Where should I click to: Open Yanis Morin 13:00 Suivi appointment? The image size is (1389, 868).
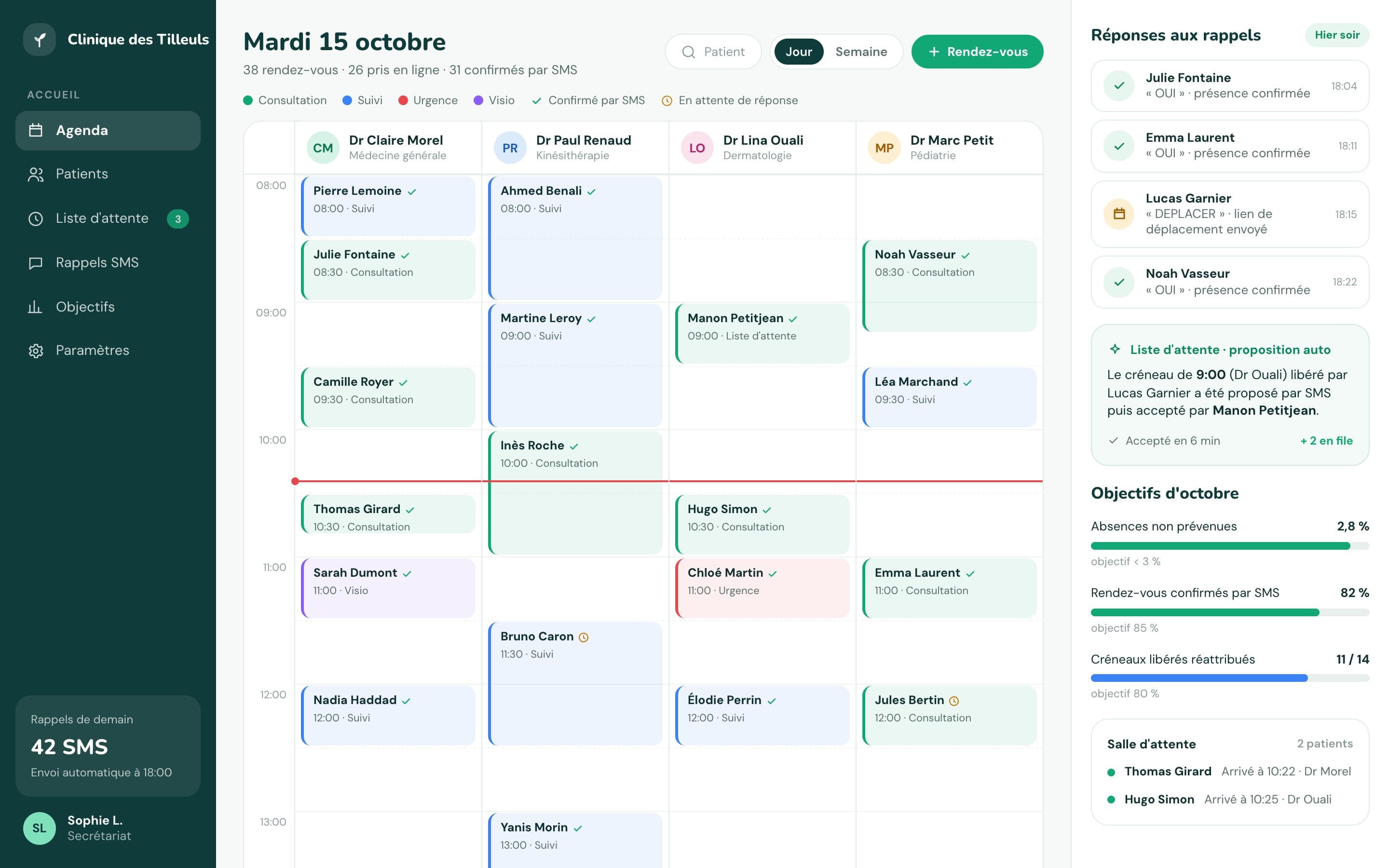pos(575,841)
